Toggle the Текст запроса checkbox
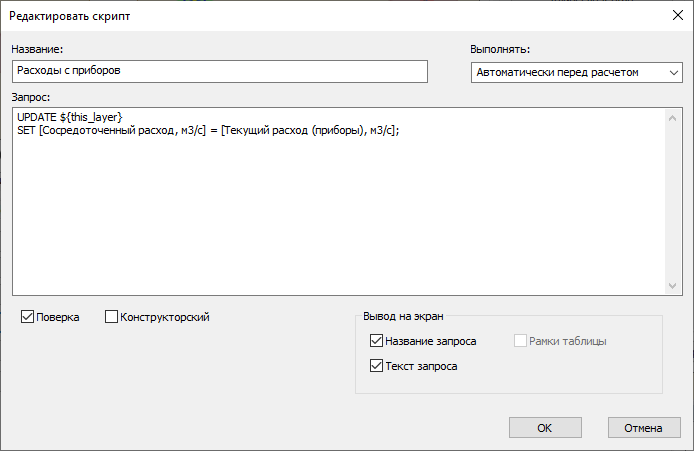The image size is (694, 451). 377,366
